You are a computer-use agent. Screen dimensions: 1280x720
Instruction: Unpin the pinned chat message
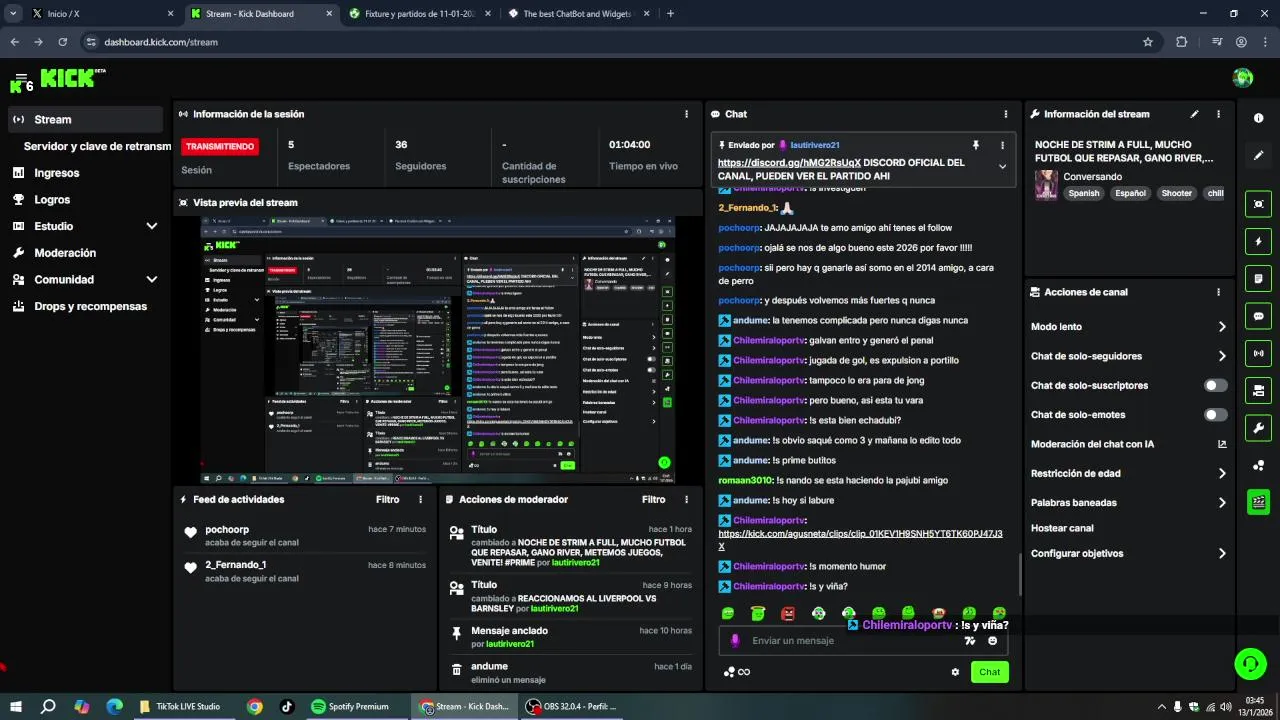click(976, 145)
